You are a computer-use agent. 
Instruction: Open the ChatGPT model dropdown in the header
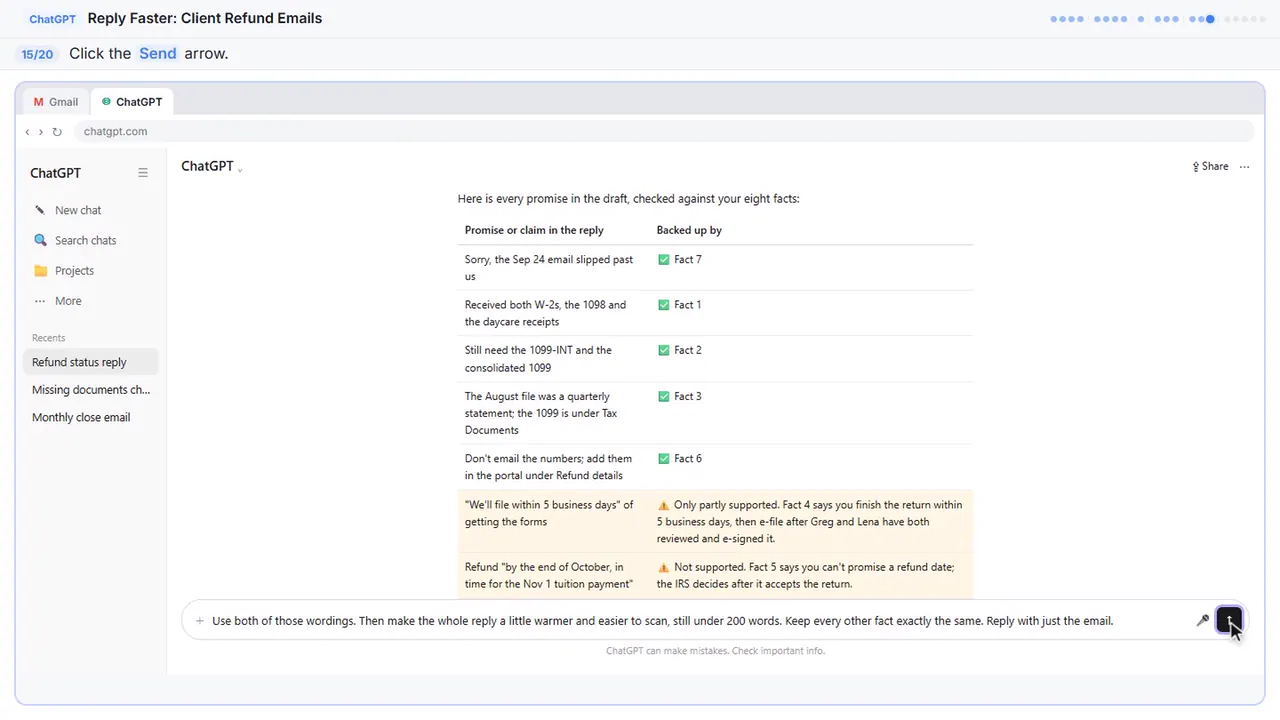pos(212,167)
